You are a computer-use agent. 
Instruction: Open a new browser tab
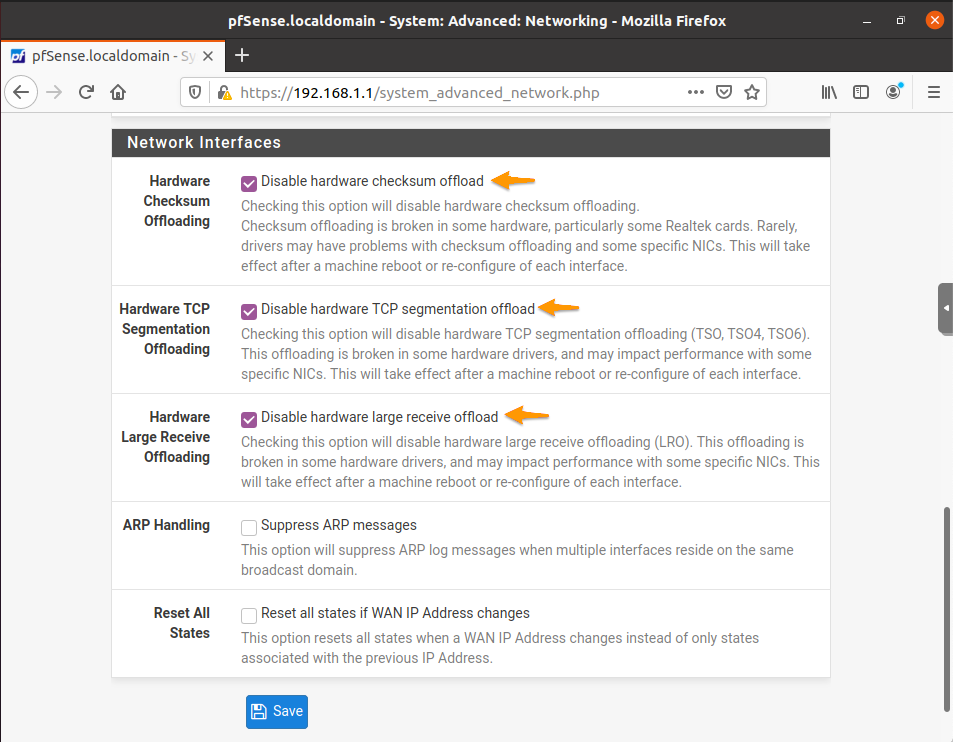click(x=241, y=56)
